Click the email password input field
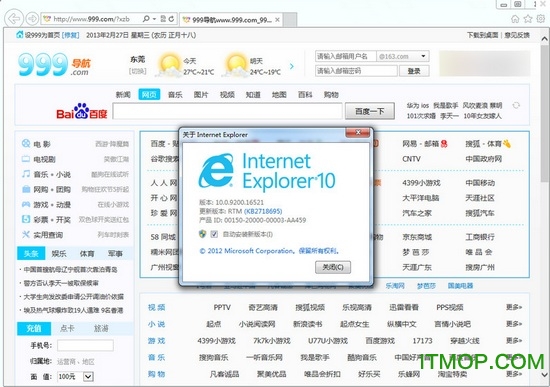This screenshot has width=550, height=387. (x=356, y=71)
